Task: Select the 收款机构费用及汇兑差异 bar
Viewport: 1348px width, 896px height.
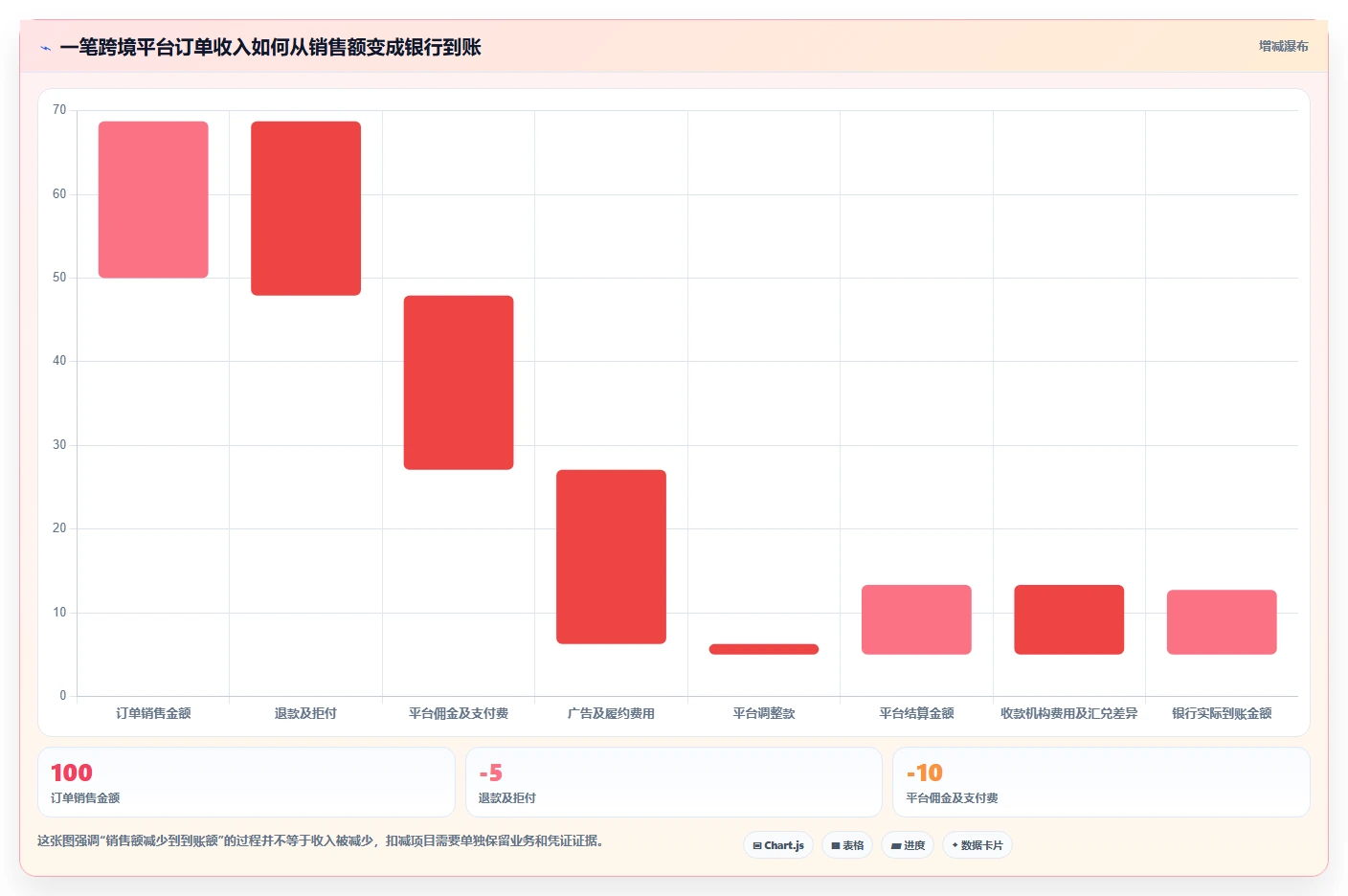Action: pyautogui.click(x=1069, y=619)
